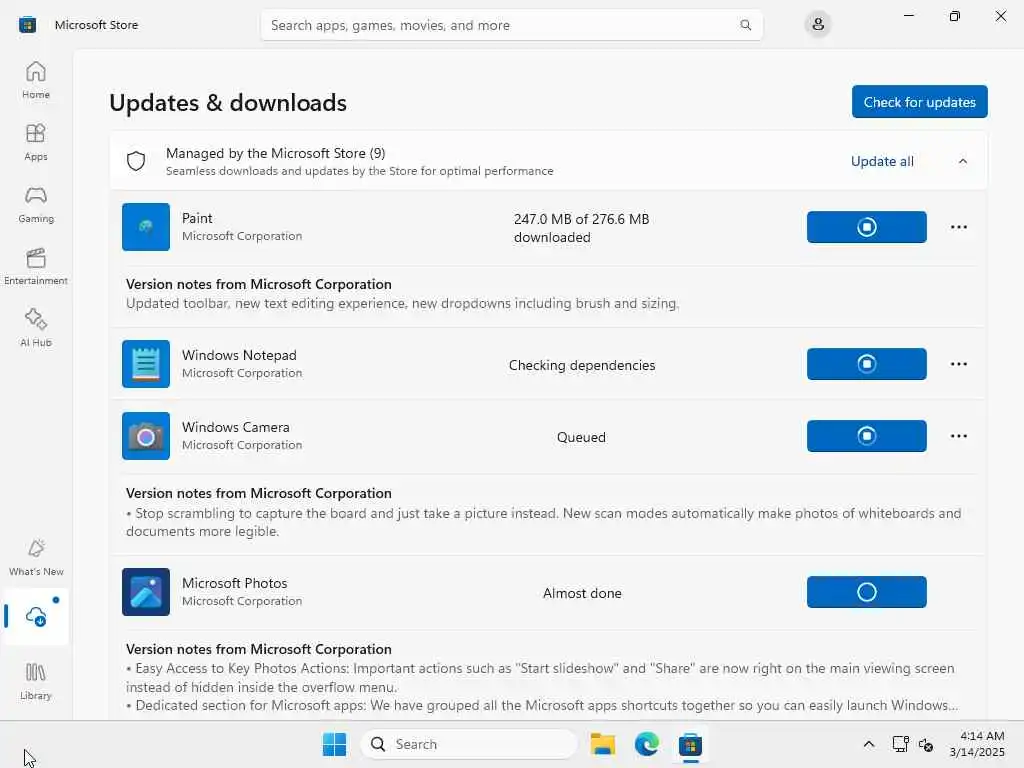The width and height of the screenshot is (1024, 768).
Task: Click the shield icon beside Managed by the Microsoft Store
Action: click(x=136, y=161)
